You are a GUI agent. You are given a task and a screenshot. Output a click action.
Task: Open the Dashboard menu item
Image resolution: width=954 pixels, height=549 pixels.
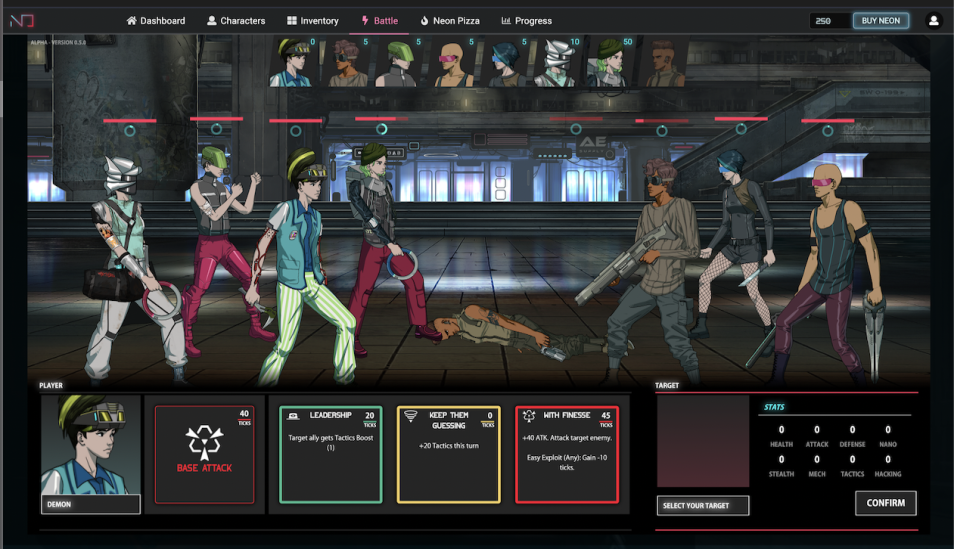pos(156,21)
